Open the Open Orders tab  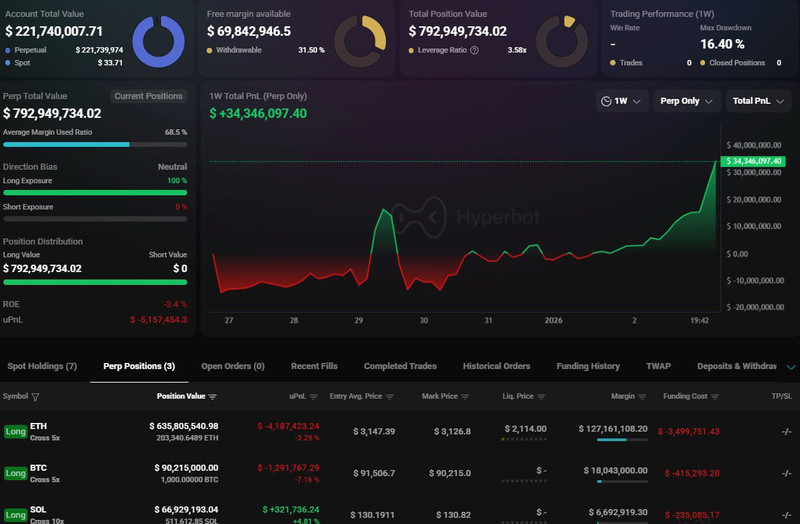pyautogui.click(x=232, y=366)
